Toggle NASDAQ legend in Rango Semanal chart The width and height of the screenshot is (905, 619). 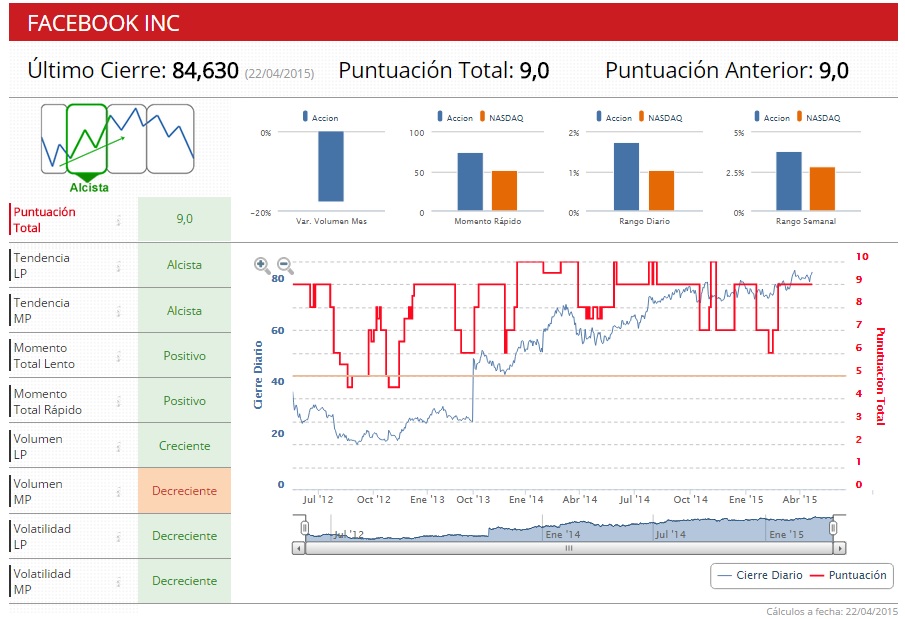[818, 117]
